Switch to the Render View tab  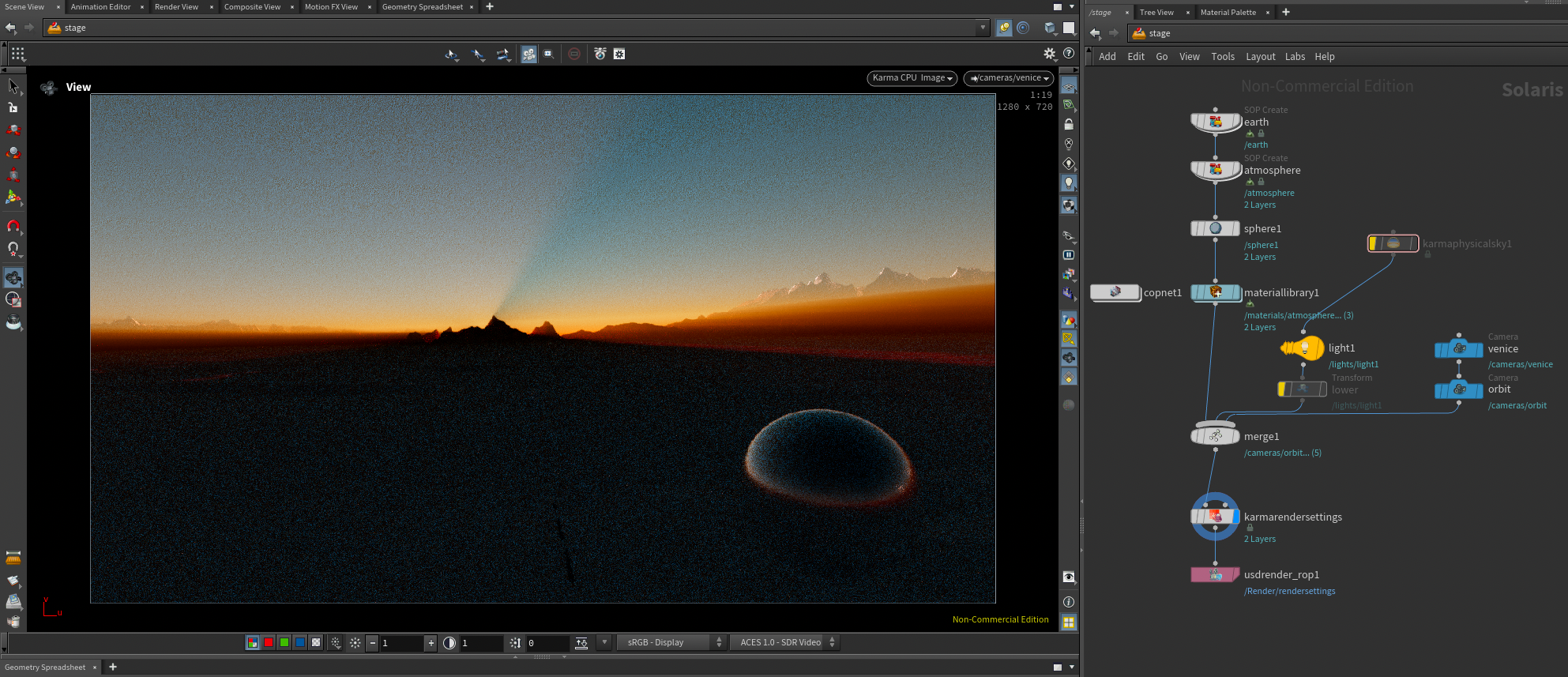pos(176,7)
